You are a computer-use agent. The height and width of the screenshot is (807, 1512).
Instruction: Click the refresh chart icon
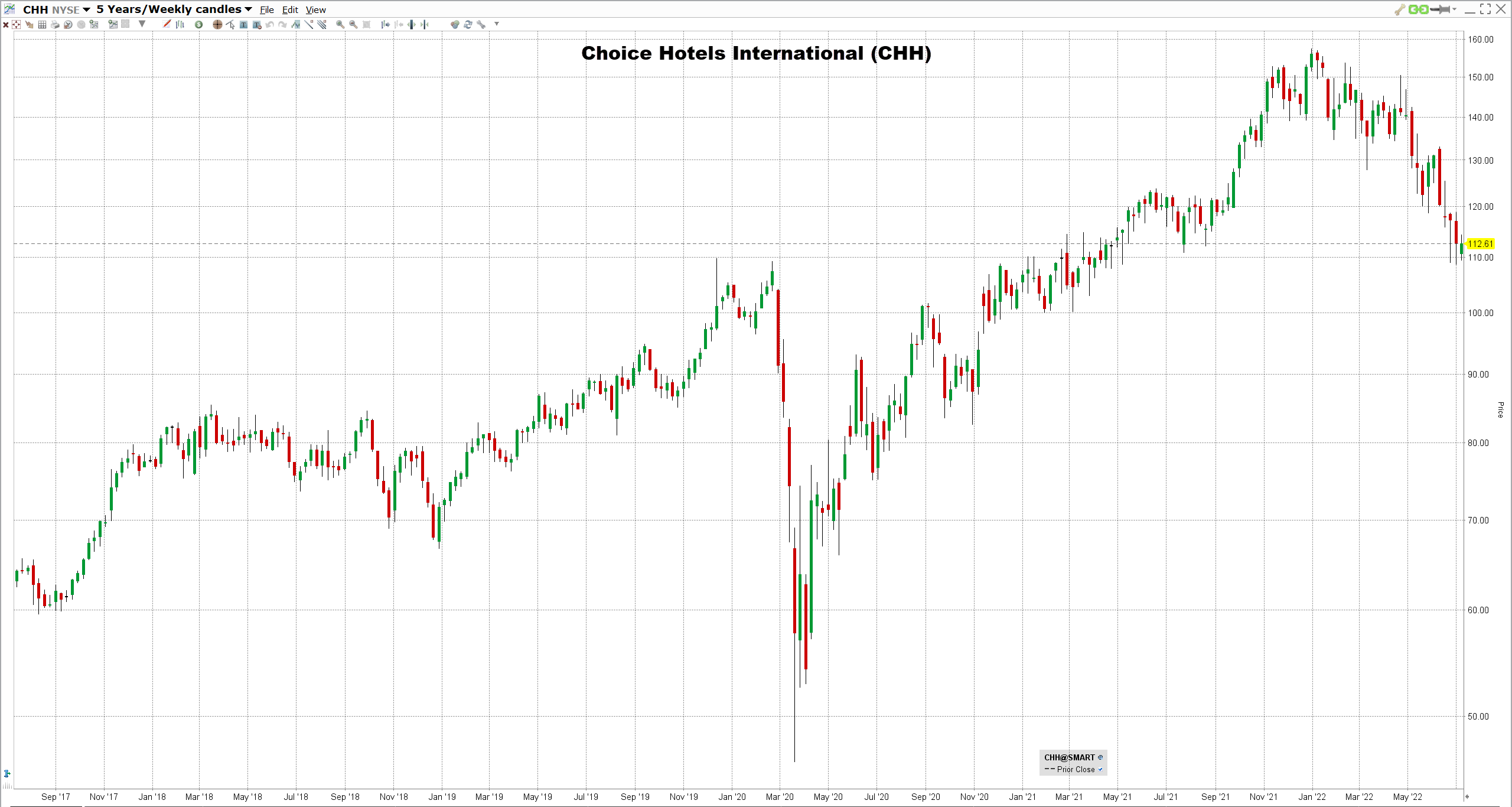[468, 25]
